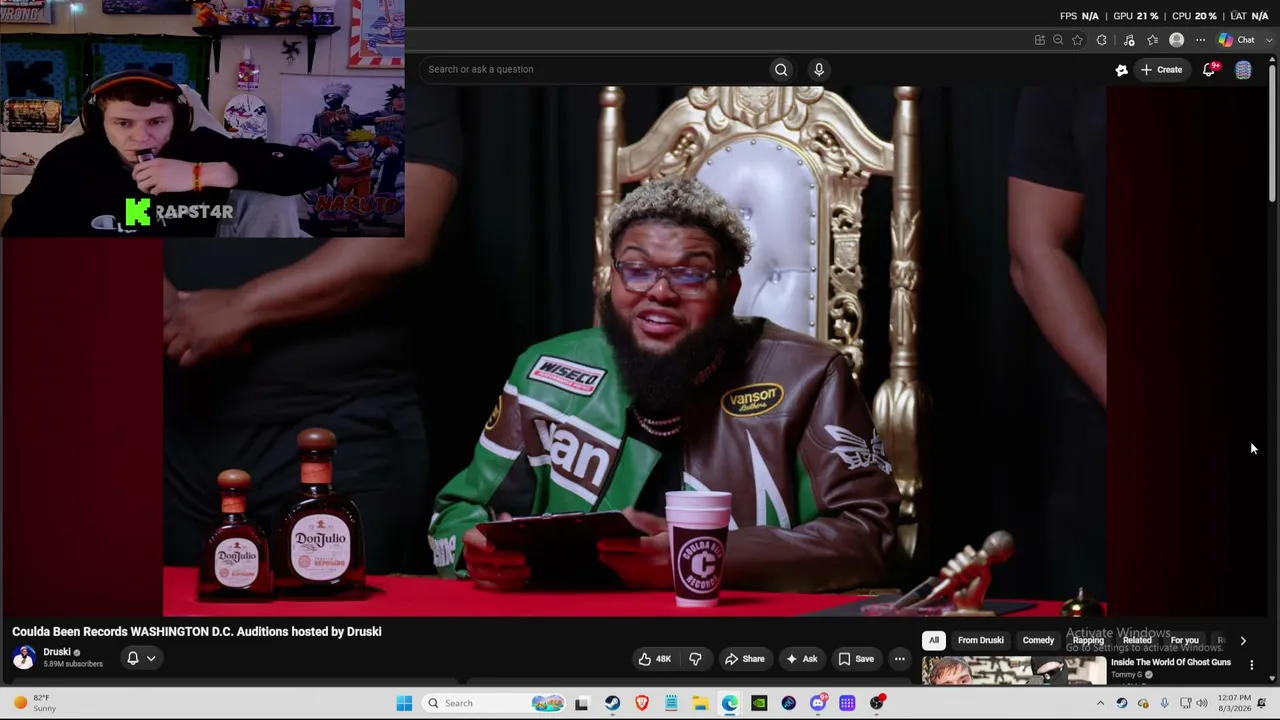Open the browser profile avatar
The image size is (1280, 720).
click(1177, 40)
